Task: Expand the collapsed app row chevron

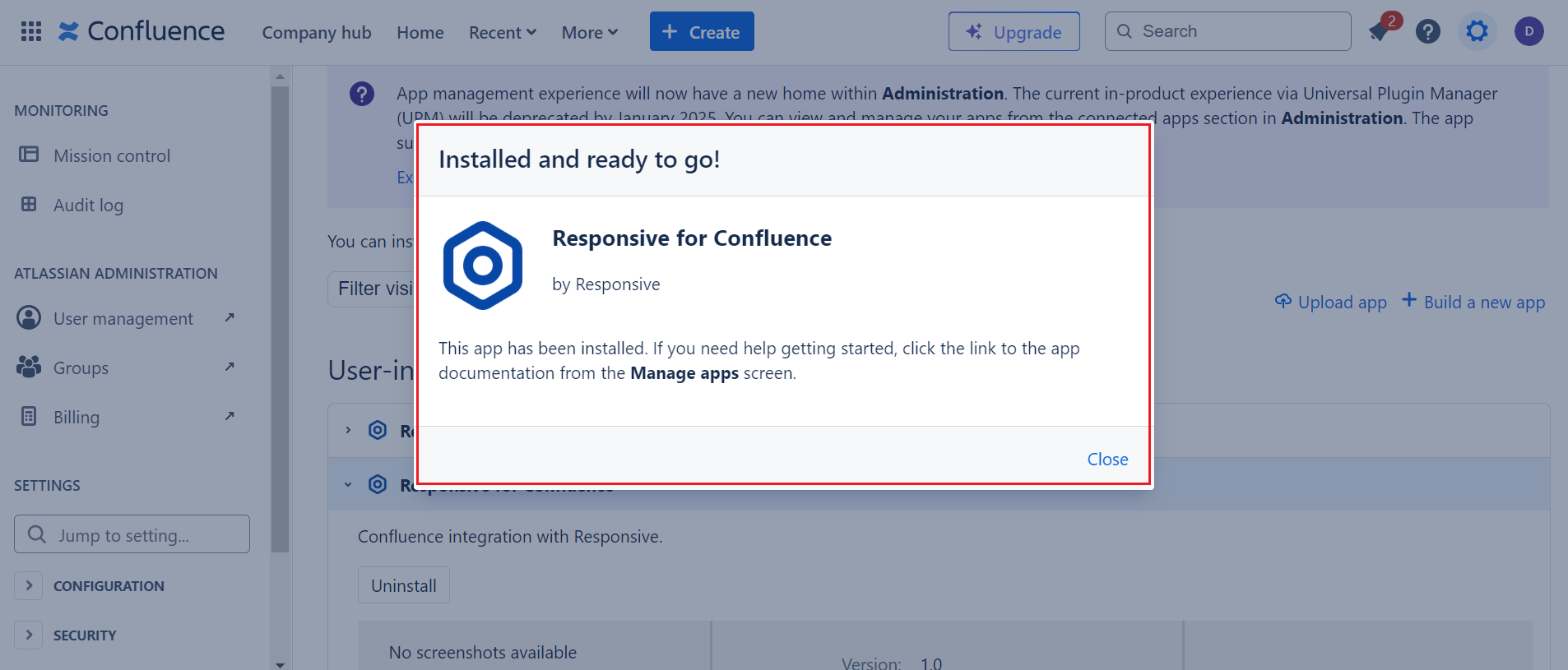Action: click(348, 430)
